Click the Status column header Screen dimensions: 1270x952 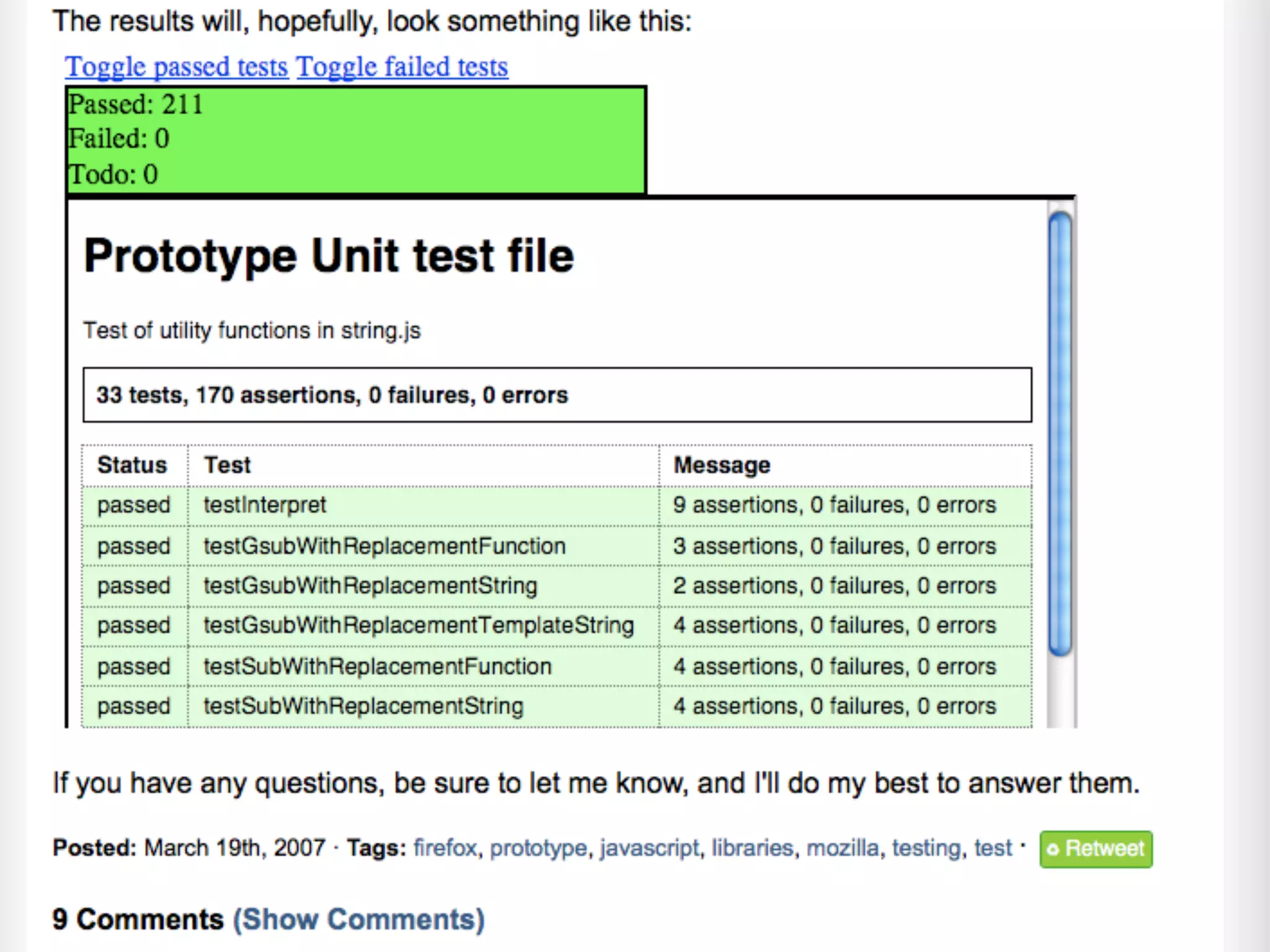point(132,465)
